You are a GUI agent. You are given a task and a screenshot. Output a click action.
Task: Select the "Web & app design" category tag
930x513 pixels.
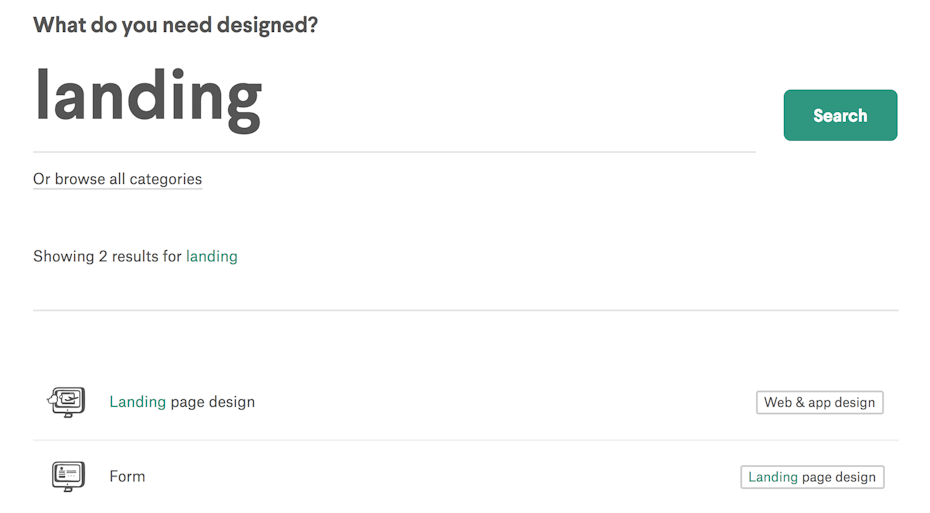coord(819,402)
